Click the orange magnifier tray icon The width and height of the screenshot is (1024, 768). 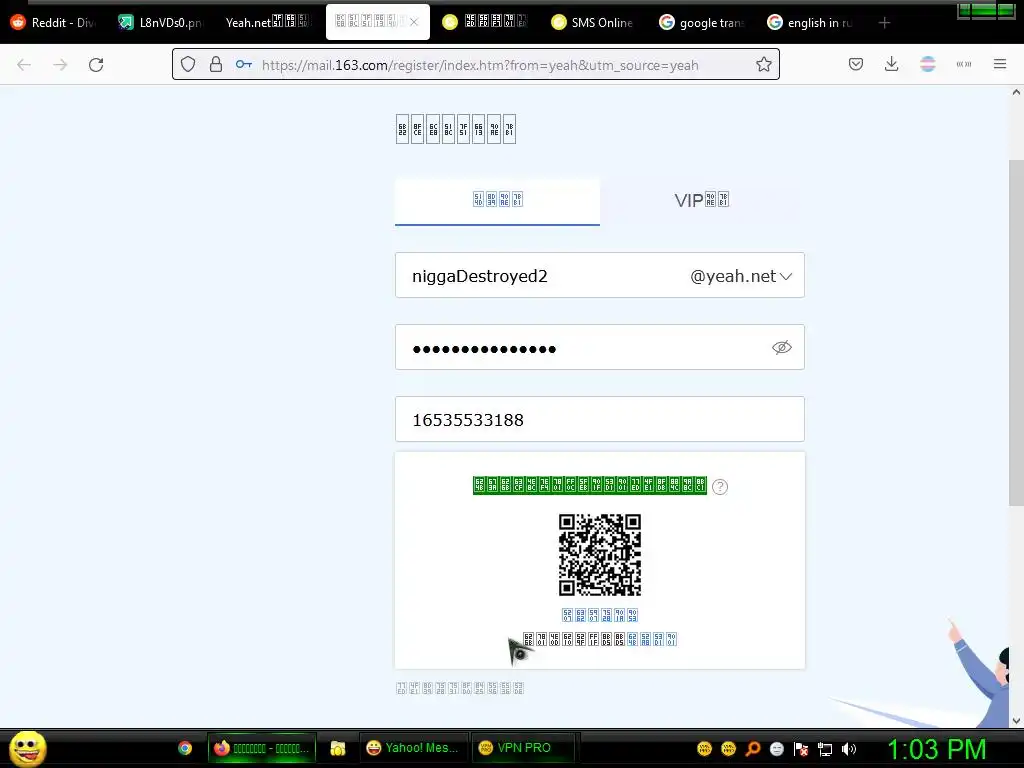pos(752,749)
